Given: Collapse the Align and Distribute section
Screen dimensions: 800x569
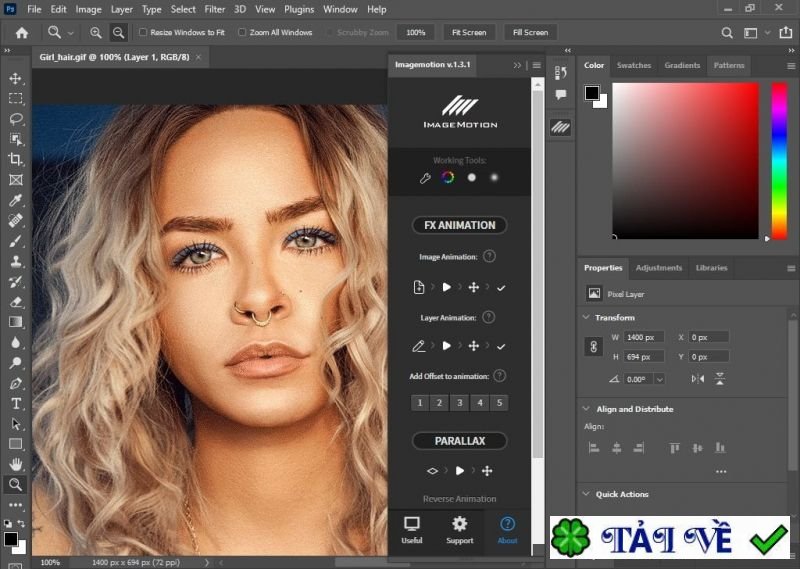Looking at the screenshot, I should [x=586, y=409].
